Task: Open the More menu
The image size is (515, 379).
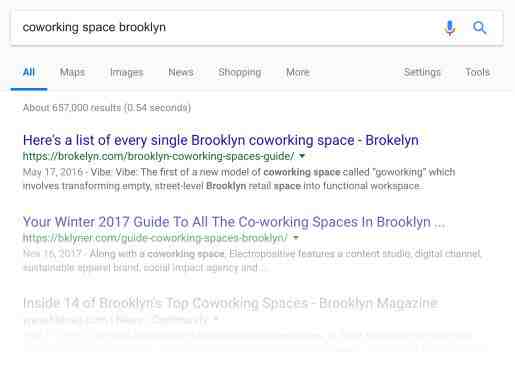Action: coord(298,72)
